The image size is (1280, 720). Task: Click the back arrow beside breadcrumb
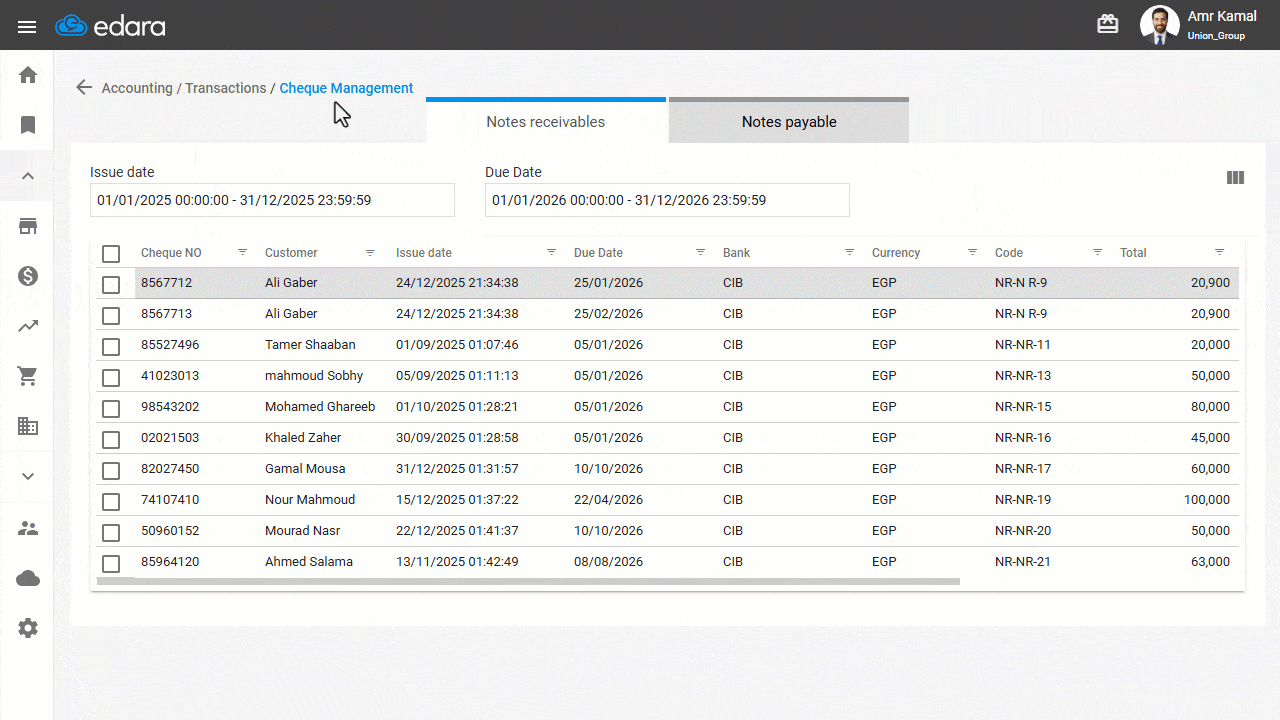[x=84, y=87]
